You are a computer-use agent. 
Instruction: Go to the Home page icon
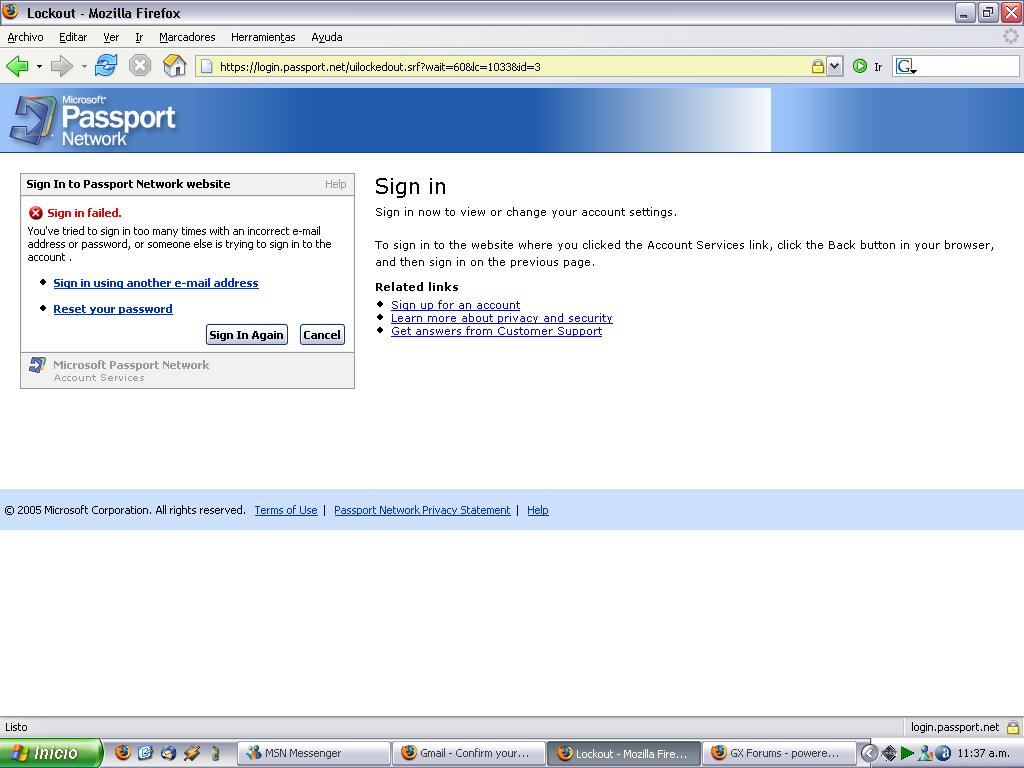click(x=174, y=66)
